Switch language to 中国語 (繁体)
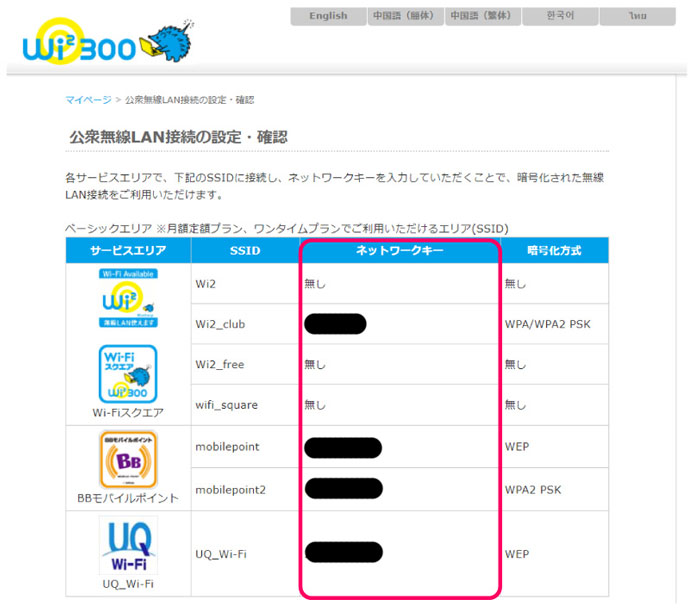The image size is (700, 609). tap(483, 16)
